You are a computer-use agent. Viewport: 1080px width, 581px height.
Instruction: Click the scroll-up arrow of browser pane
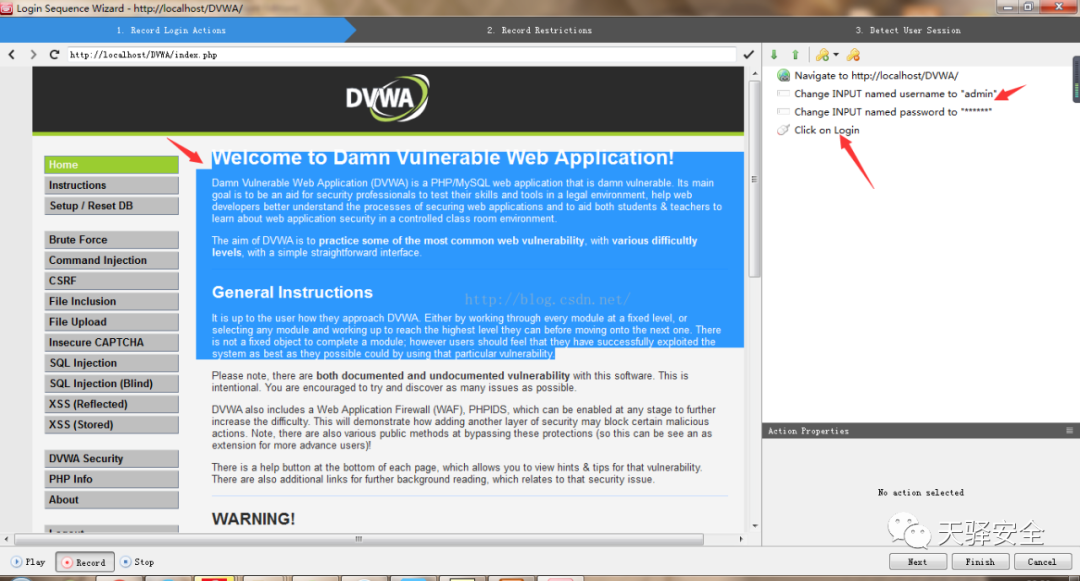755,73
